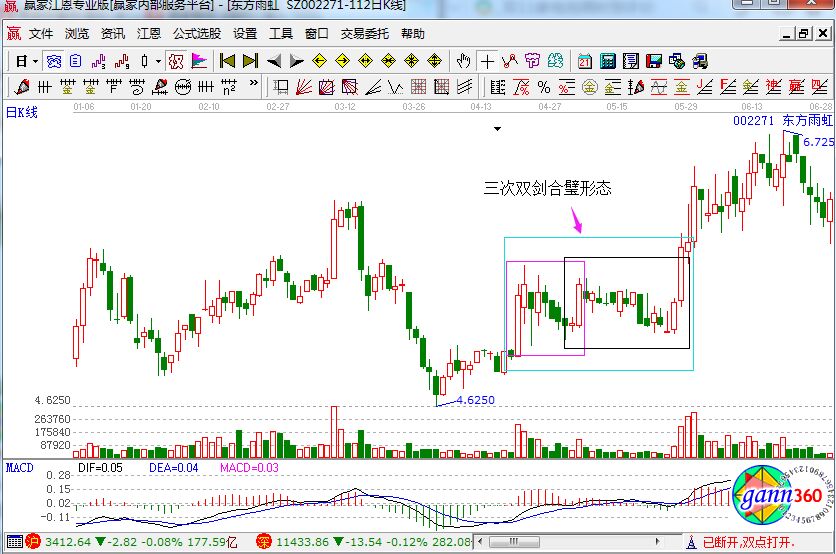836x554 pixels.
Task: Click the 已断开,双点打开 connection status text
Action: tap(747, 543)
